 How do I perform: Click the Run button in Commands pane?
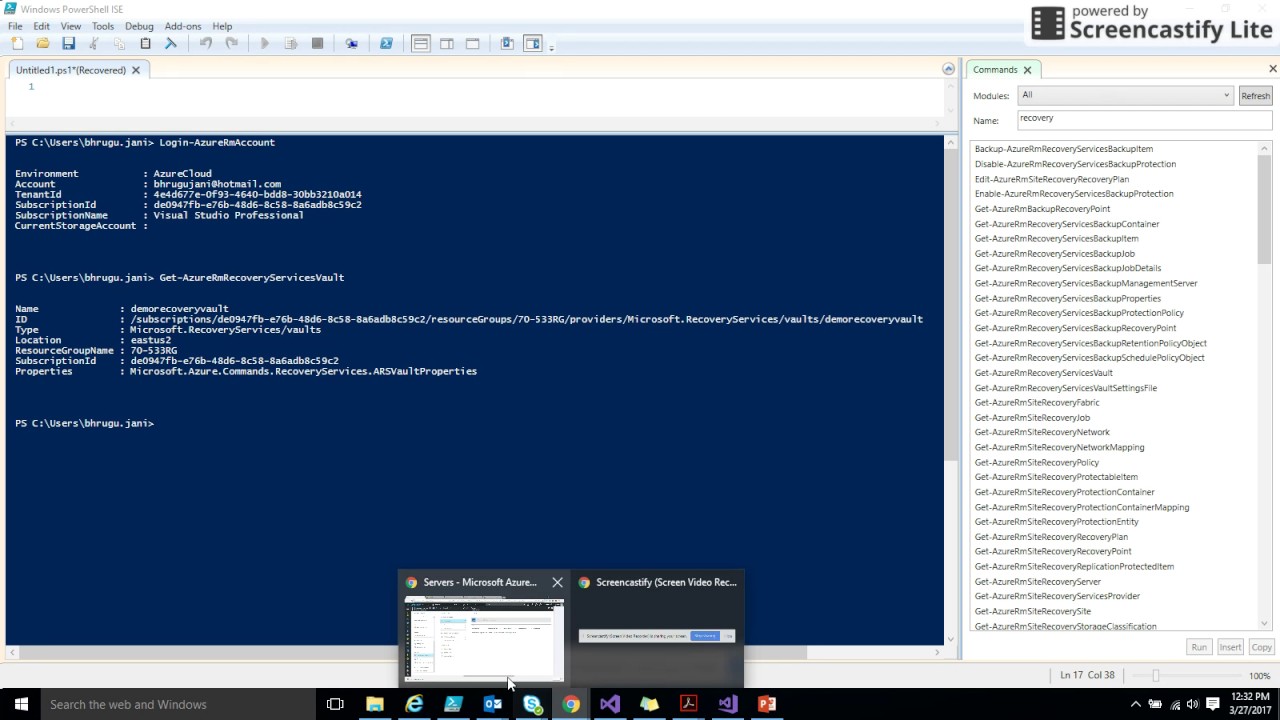1199,647
